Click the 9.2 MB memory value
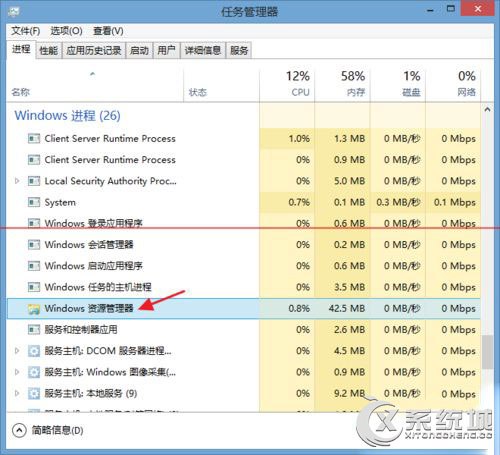Screen dimensions: 500x455 pyautogui.click(x=349, y=394)
